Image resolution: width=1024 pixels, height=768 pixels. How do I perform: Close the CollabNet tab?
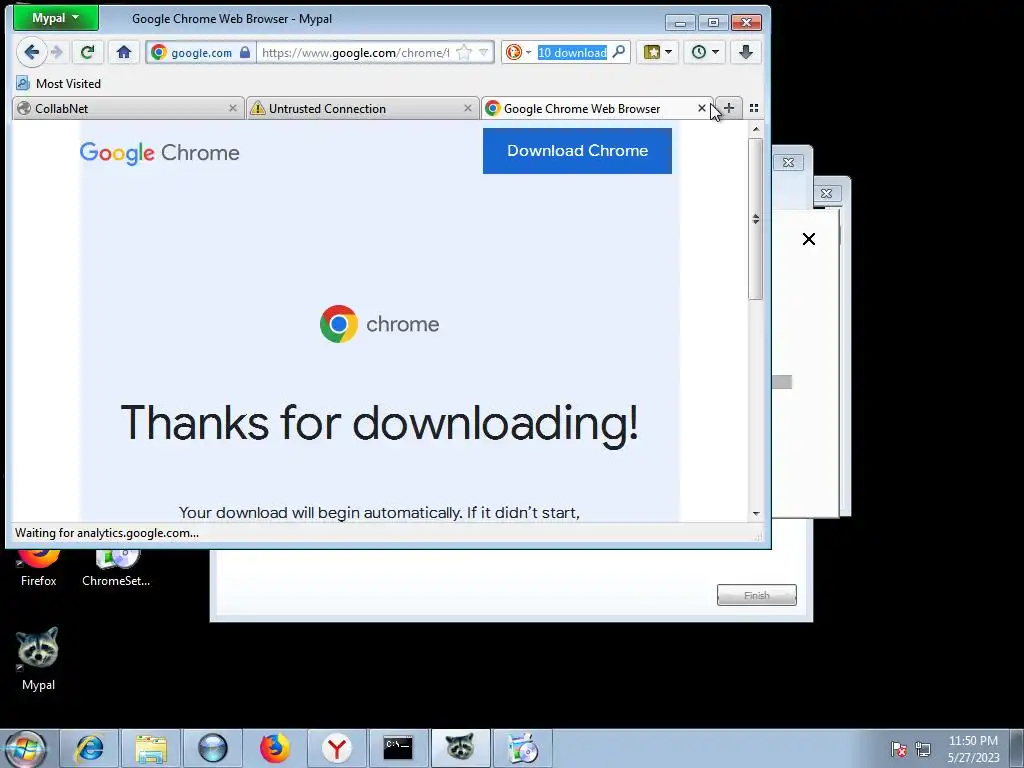pyautogui.click(x=232, y=108)
